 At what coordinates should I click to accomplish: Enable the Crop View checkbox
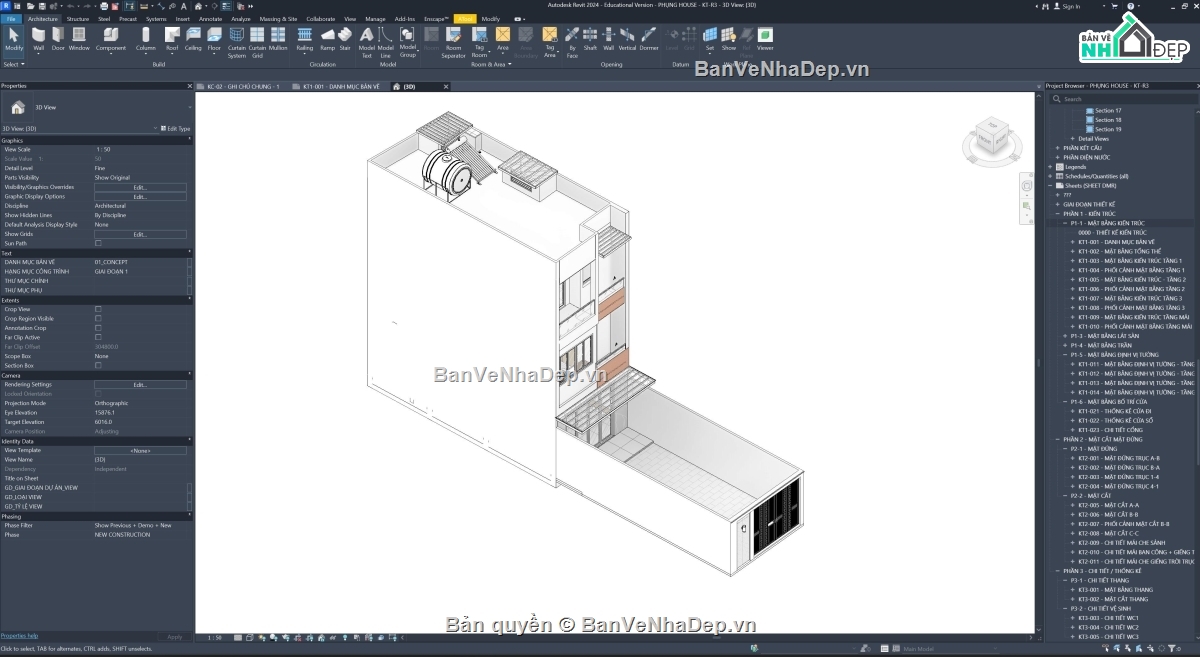98,309
